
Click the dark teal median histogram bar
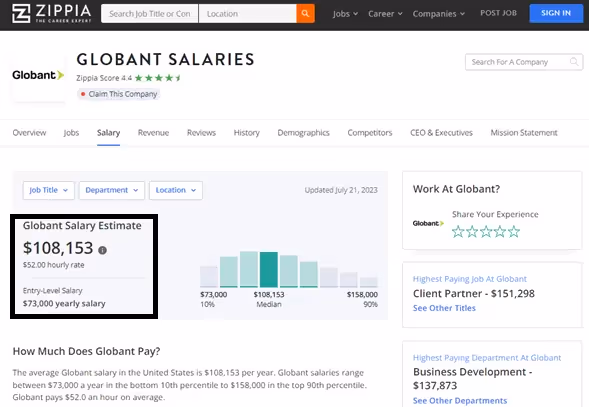269,269
